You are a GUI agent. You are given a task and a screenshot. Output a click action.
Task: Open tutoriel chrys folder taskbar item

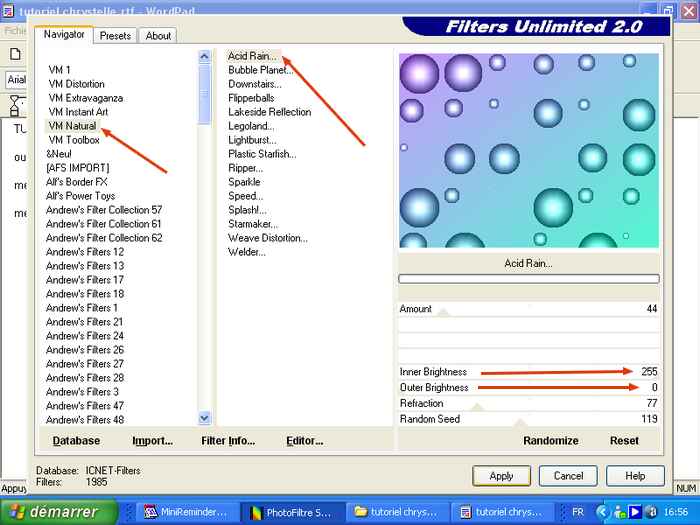(397, 512)
